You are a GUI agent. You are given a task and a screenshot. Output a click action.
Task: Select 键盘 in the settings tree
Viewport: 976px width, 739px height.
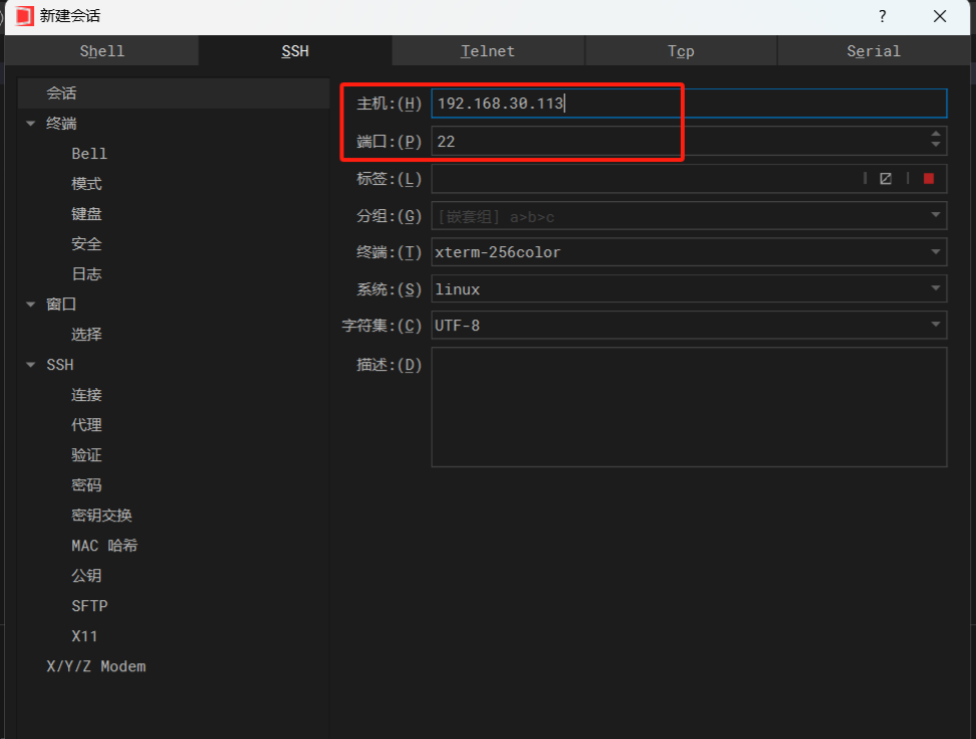(87, 214)
